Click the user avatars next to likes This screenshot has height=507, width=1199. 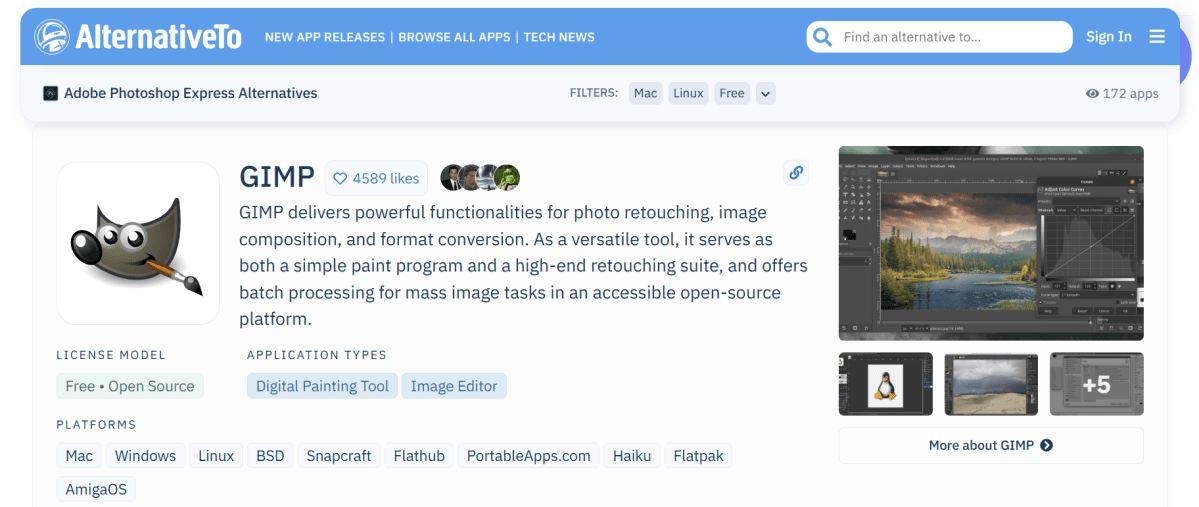(x=480, y=178)
